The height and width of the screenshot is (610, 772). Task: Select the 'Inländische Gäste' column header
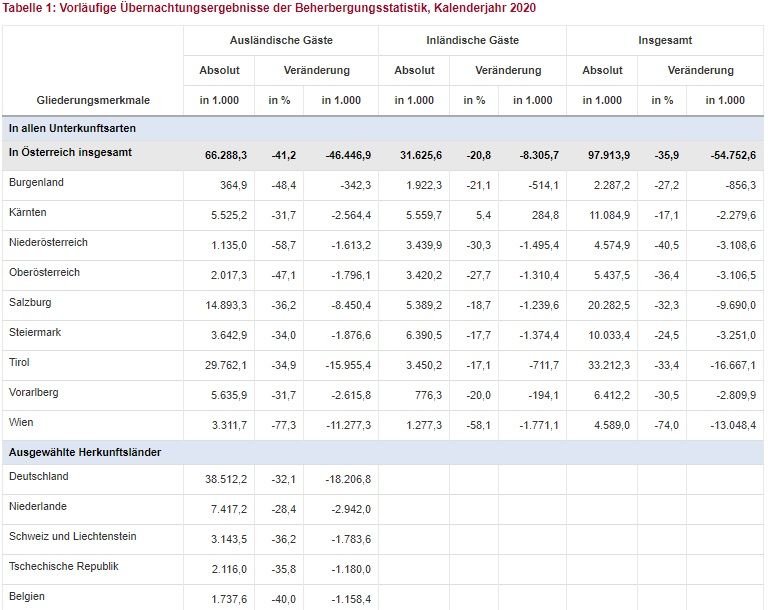pos(471,41)
